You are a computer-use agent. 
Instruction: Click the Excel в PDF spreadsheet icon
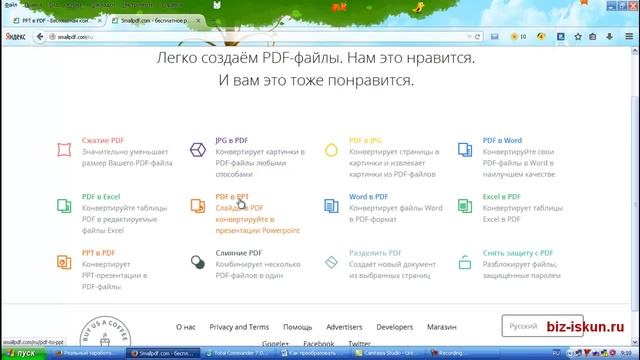465,206
